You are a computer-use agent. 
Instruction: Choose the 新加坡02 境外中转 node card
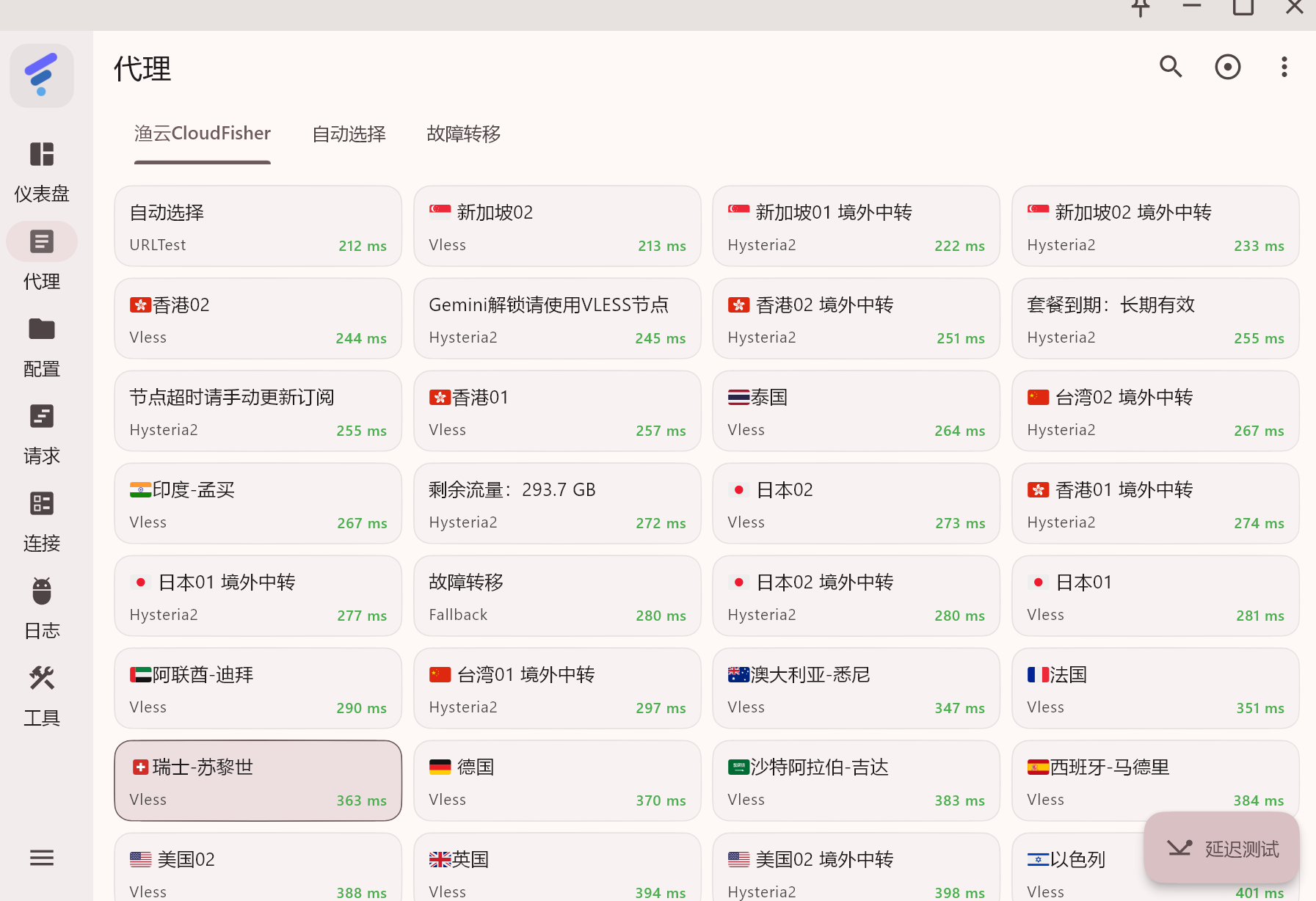[x=1155, y=226]
